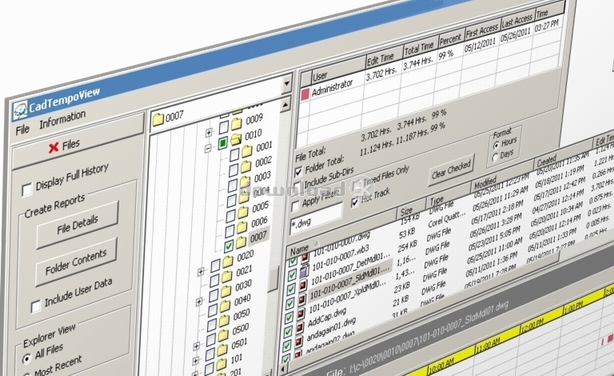Image resolution: width=614 pixels, height=376 pixels.
Task: Uncheck the Folder Total checkbox
Action: tap(298, 171)
